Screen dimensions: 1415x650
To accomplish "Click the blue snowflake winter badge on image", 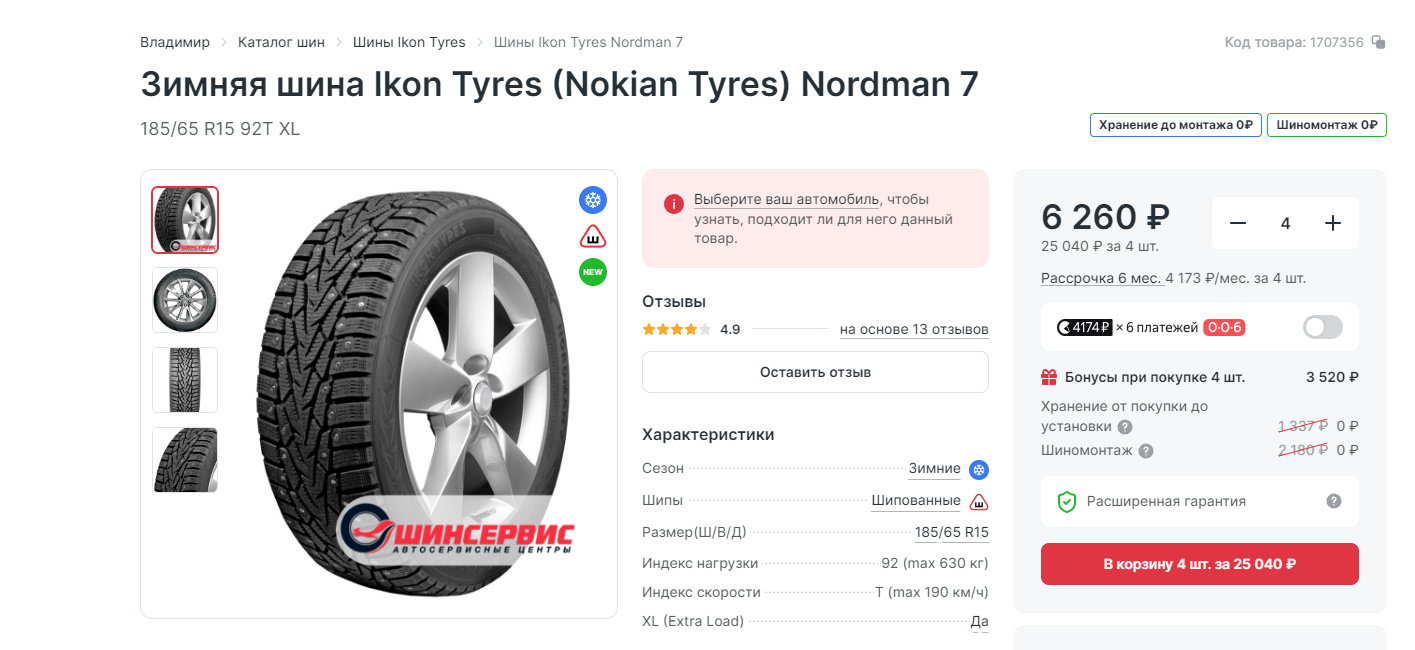I will pyautogui.click(x=593, y=200).
